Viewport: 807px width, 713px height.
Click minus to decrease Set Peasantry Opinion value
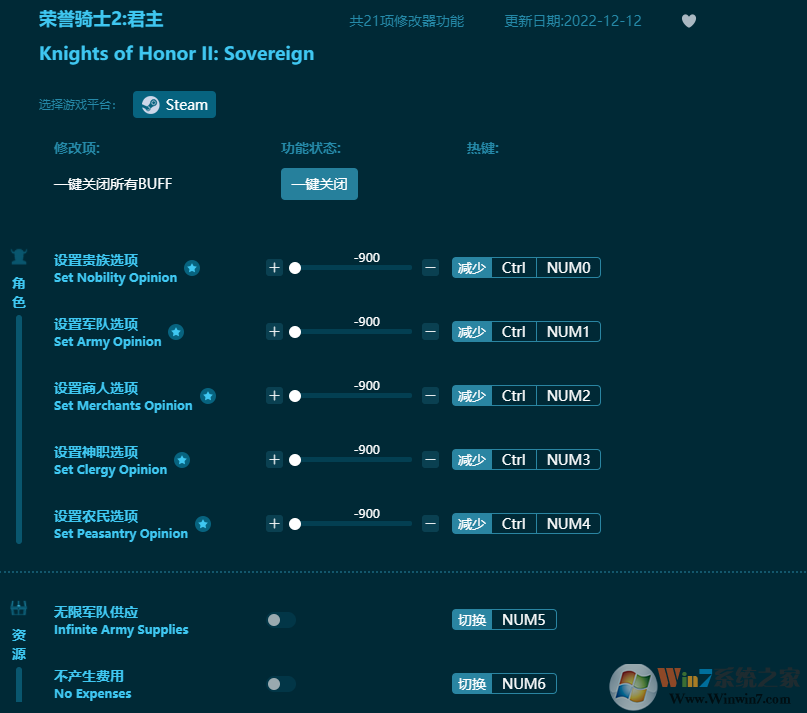click(430, 523)
